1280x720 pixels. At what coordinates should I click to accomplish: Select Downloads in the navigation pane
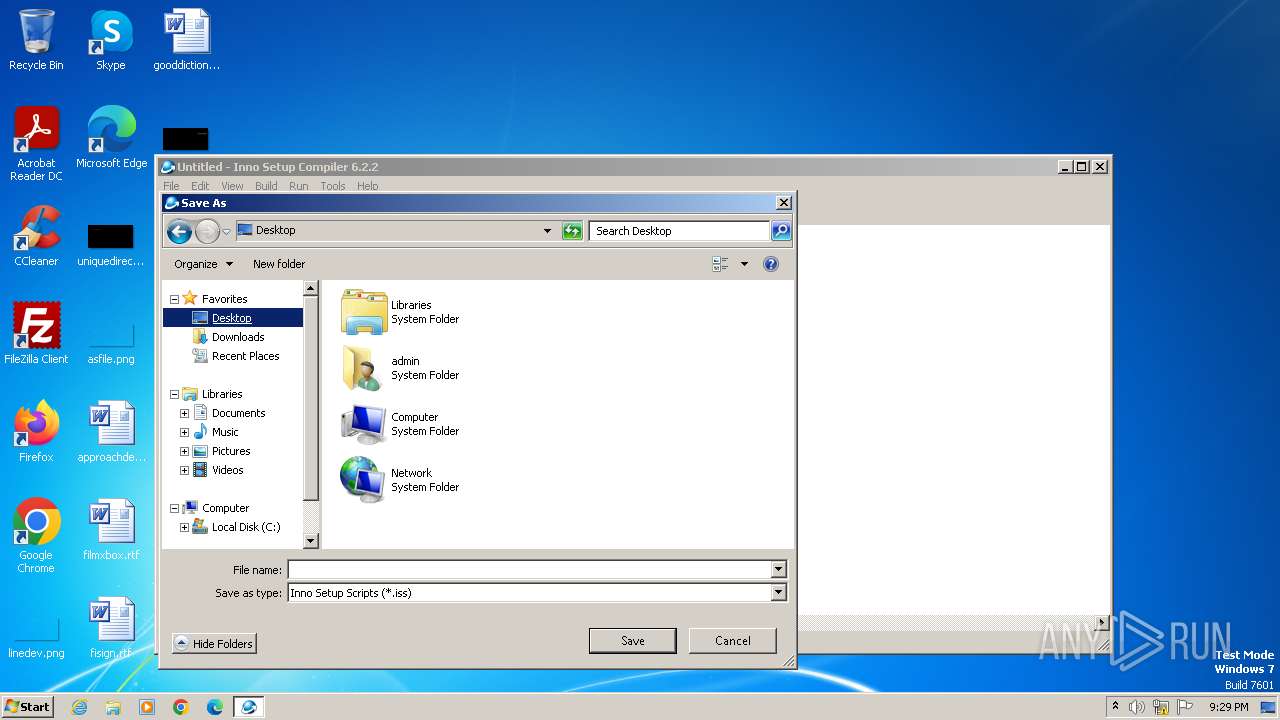click(x=238, y=337)
